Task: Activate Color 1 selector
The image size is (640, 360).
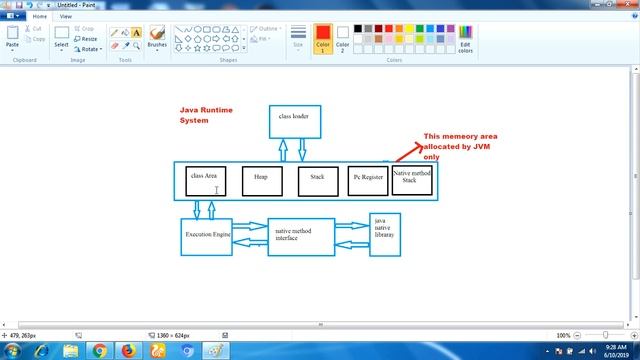Action: coord(322,39)
